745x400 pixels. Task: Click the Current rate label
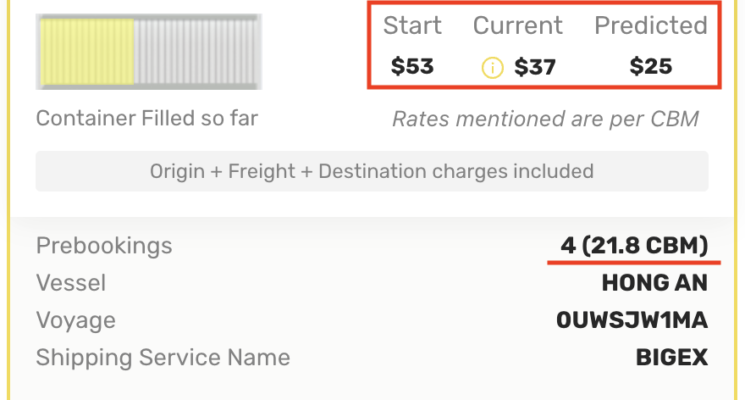(518, 26)
